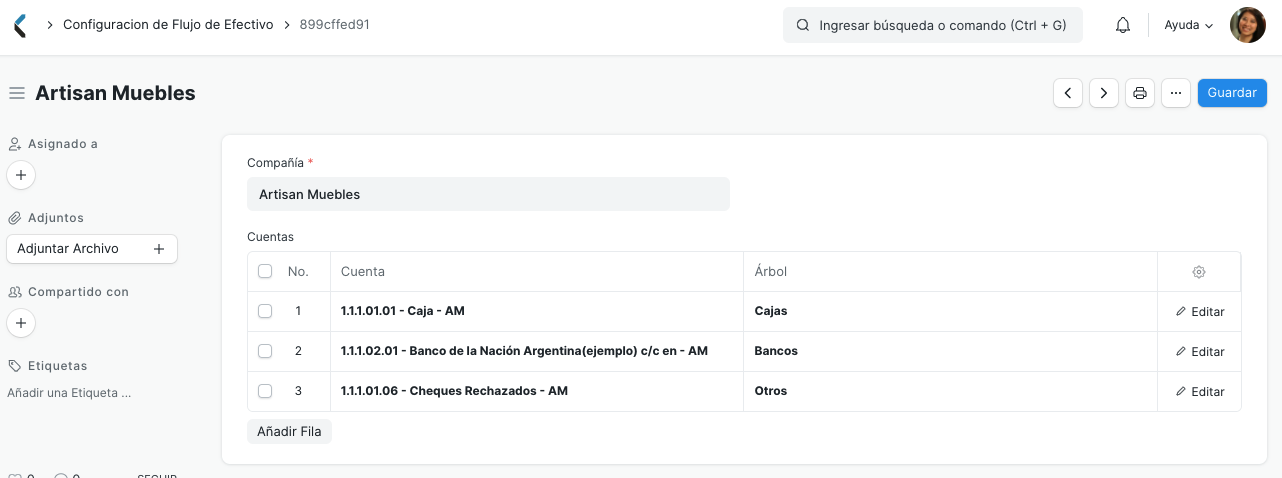
Task: Click the Cuenta column header
Action: (x=537, y=272)
